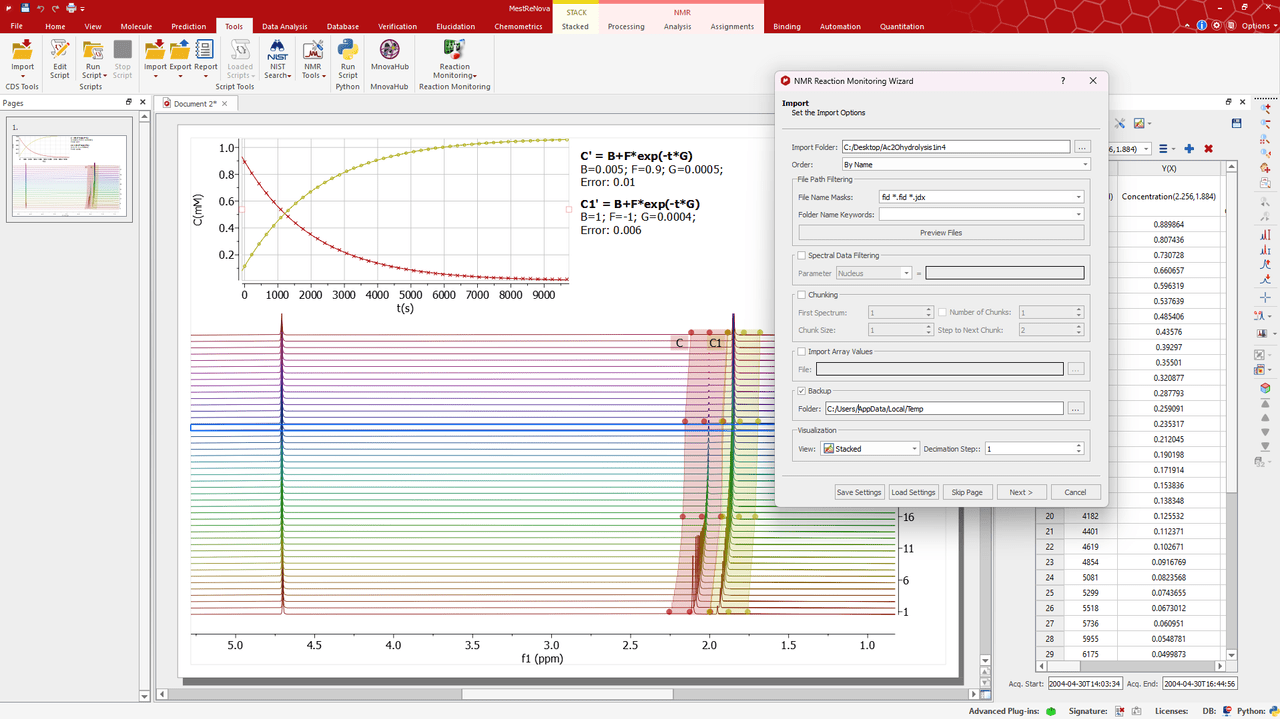
Task: Open the Parameter Nucleus dropdown
Action: tap(873, 272)
